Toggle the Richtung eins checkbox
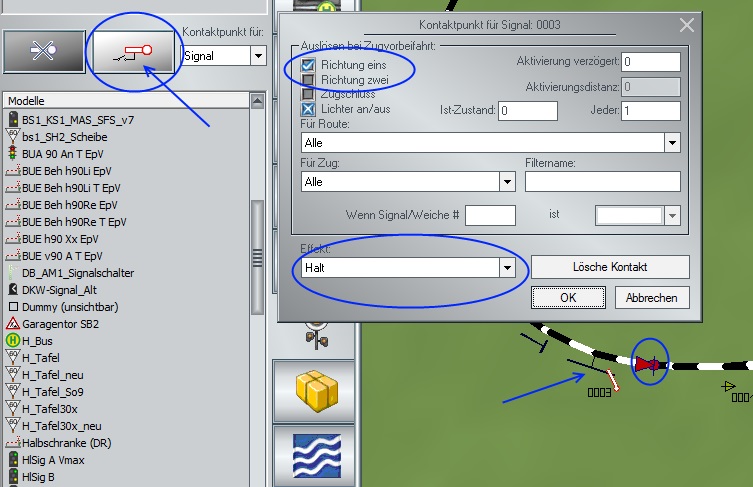This screenshot has width=753, height=487. tap(310, 64)
